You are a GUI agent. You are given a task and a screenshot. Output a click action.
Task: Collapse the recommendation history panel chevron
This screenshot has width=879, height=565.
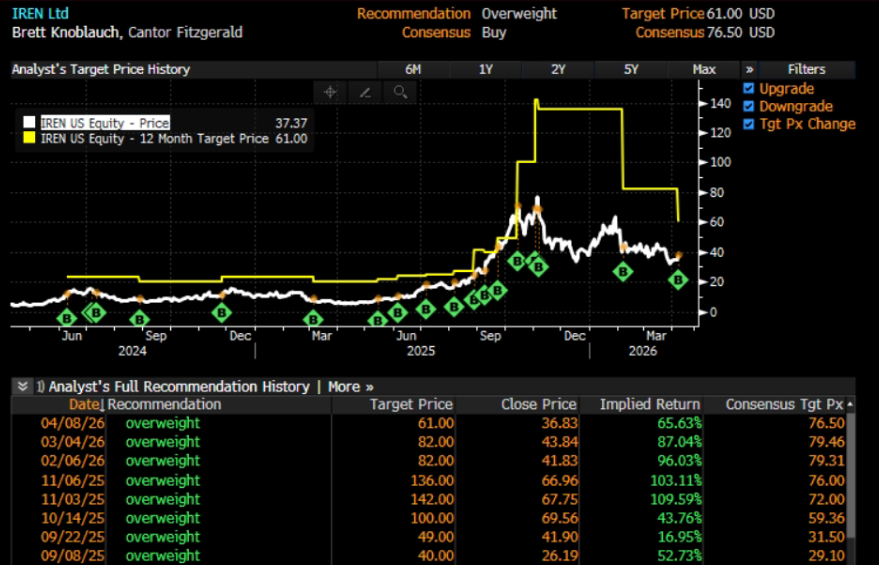(x=22, y=386)
